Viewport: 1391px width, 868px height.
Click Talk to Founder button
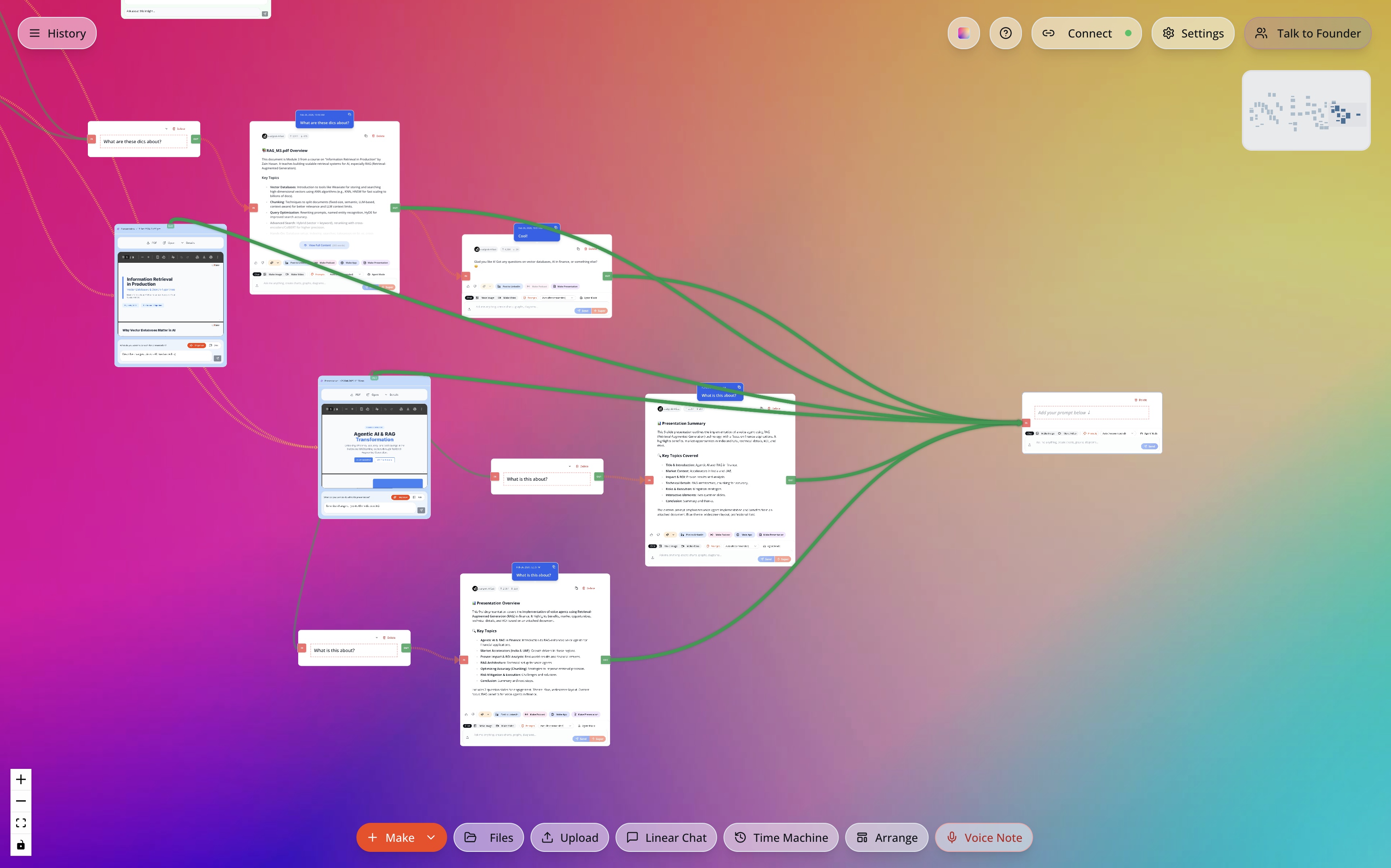1308,33
